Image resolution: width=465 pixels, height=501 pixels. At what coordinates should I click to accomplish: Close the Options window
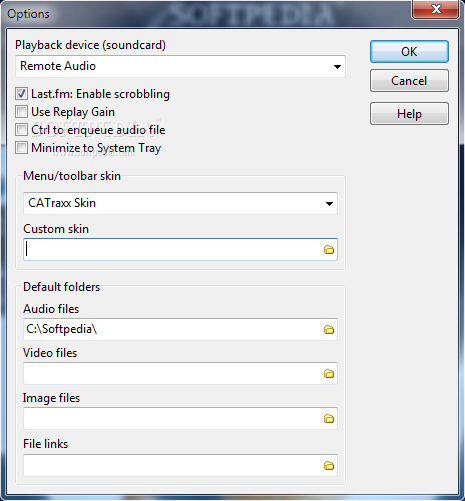pyautogui.click(x=436, y=9)
